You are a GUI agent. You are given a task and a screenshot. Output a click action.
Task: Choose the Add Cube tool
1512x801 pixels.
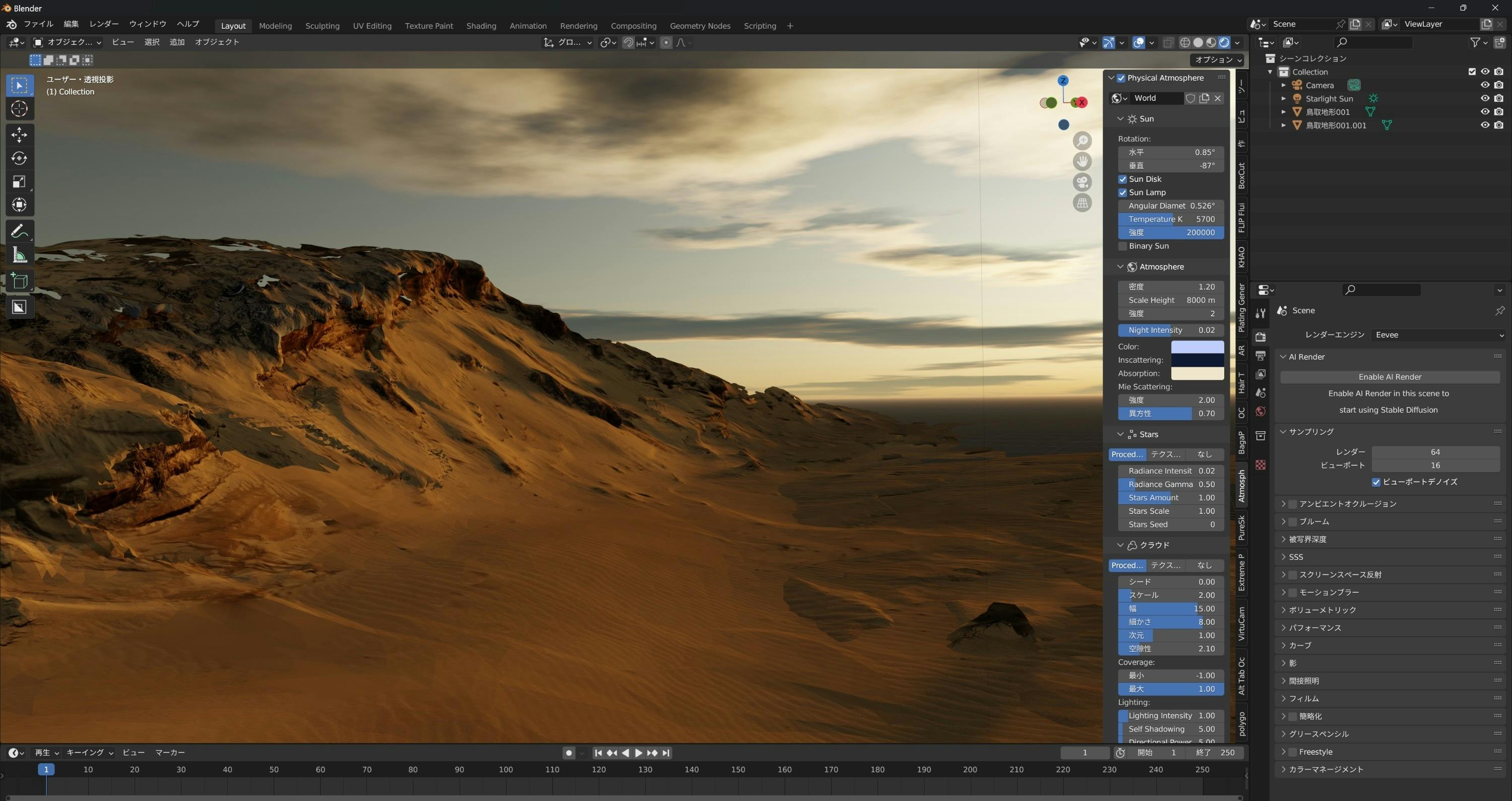tap(19, 281)
